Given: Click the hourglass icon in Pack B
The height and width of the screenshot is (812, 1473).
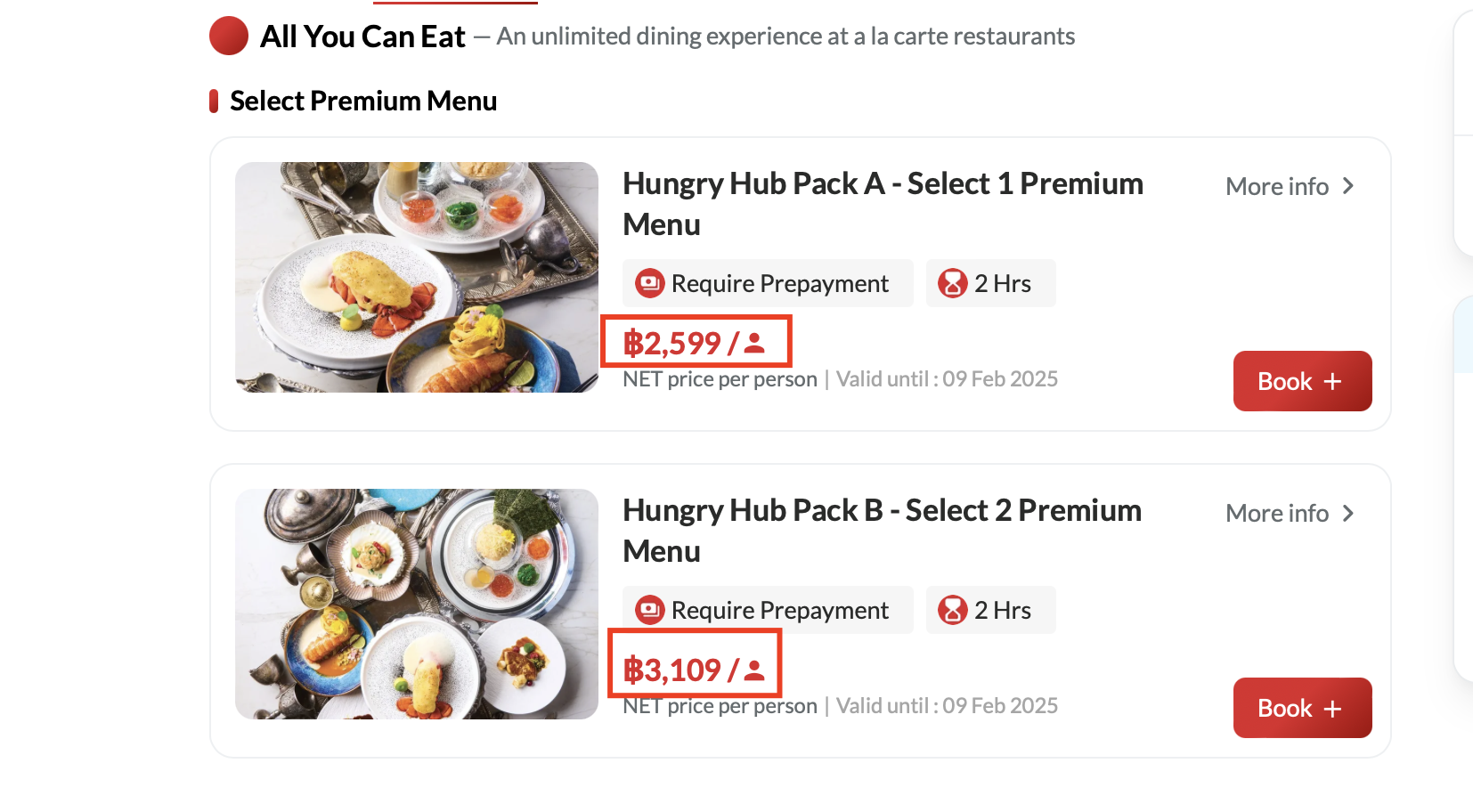Looking at the screenshot, I should pyautogui.click(x=952, y=611).
